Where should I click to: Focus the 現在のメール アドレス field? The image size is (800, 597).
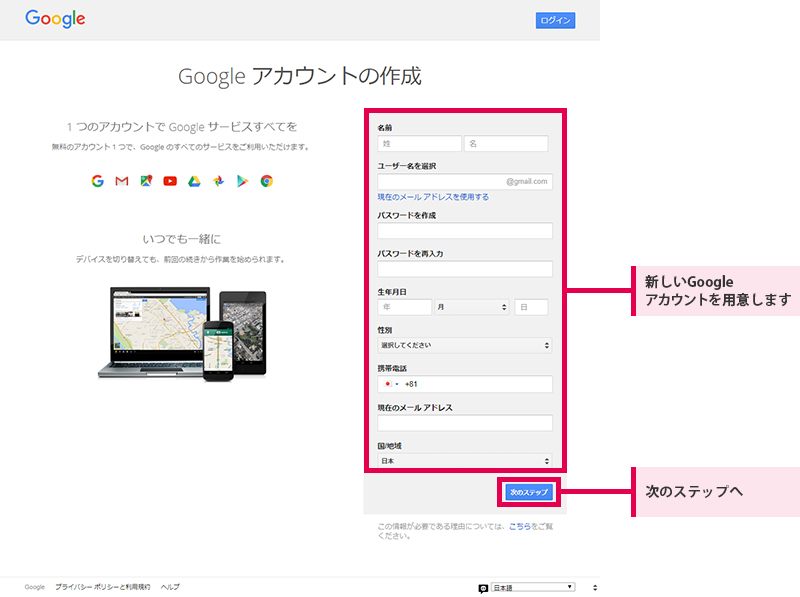(x=465, y=423)
